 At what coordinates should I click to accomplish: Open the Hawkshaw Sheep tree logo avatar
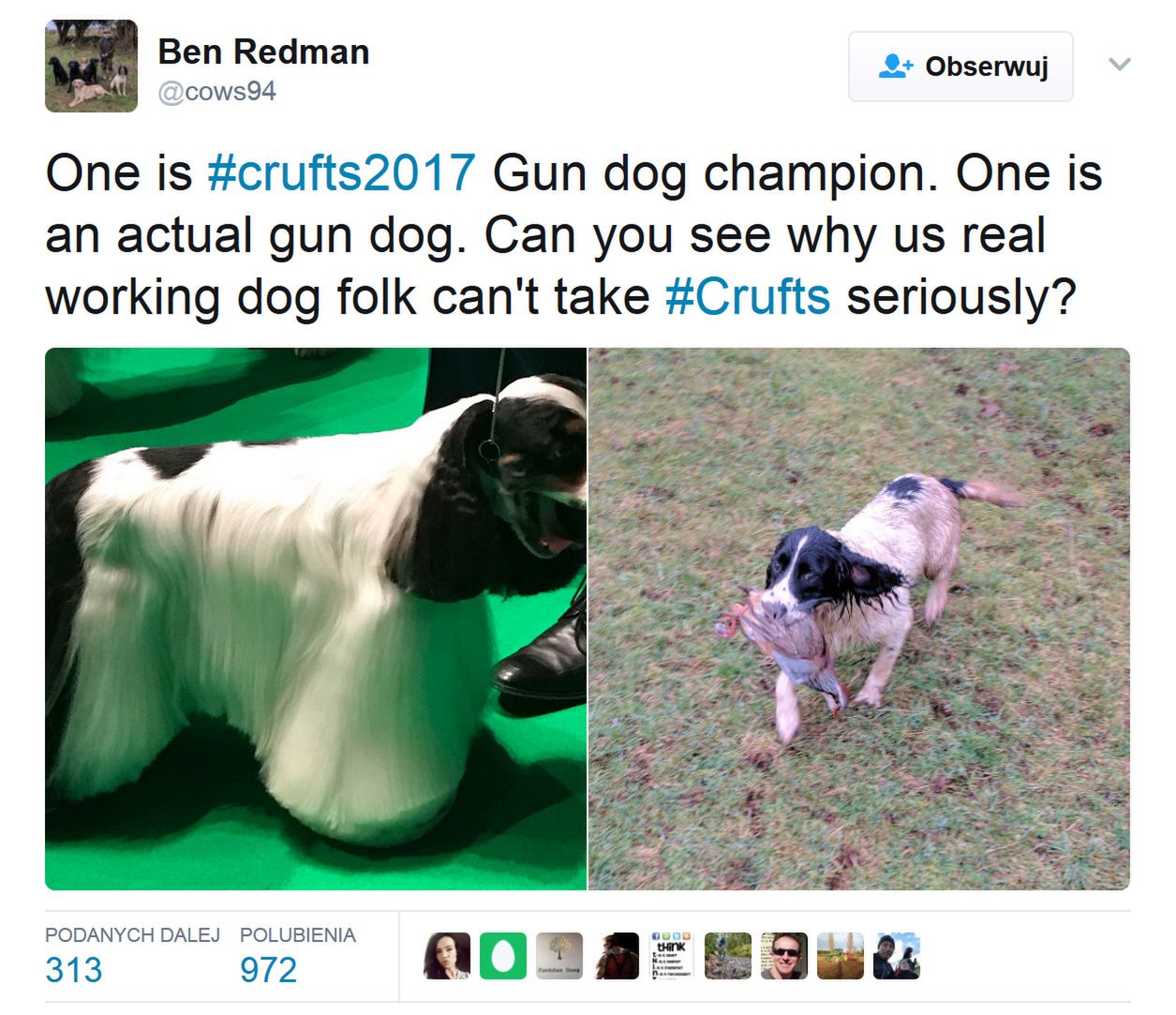559,956
